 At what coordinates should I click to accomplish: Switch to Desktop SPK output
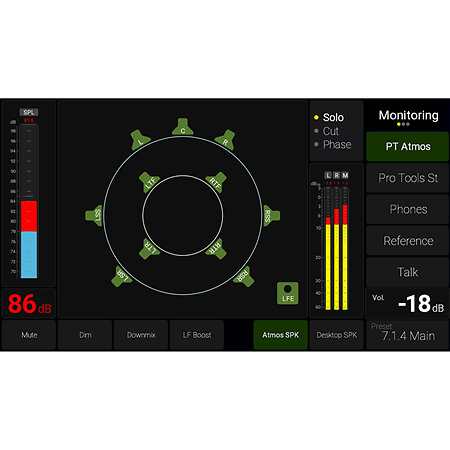point(336,335)
